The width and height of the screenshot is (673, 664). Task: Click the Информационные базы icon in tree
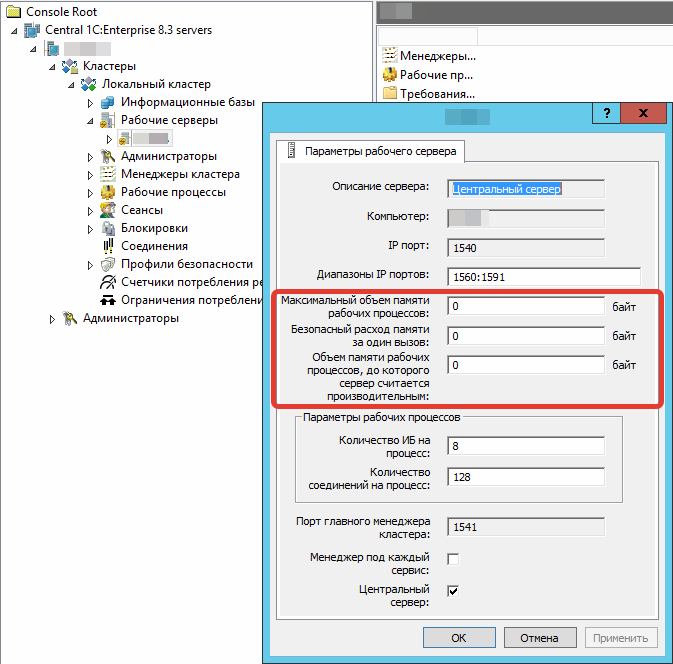click(x=108, y=103)
